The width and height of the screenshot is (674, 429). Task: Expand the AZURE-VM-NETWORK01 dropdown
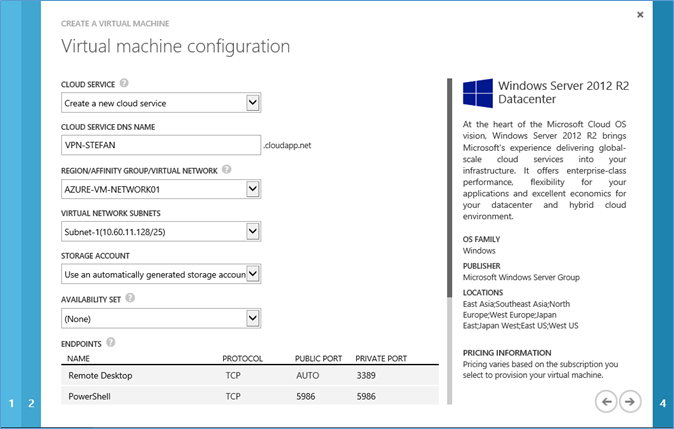(x=161, y=189)
